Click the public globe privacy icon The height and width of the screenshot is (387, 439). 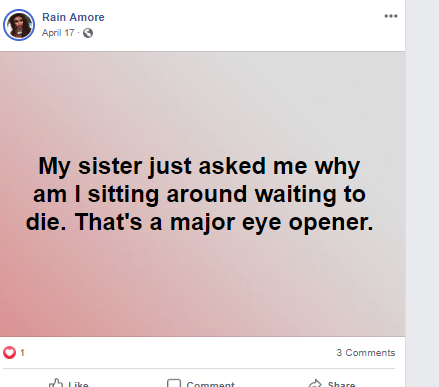[x=88, y=33]
